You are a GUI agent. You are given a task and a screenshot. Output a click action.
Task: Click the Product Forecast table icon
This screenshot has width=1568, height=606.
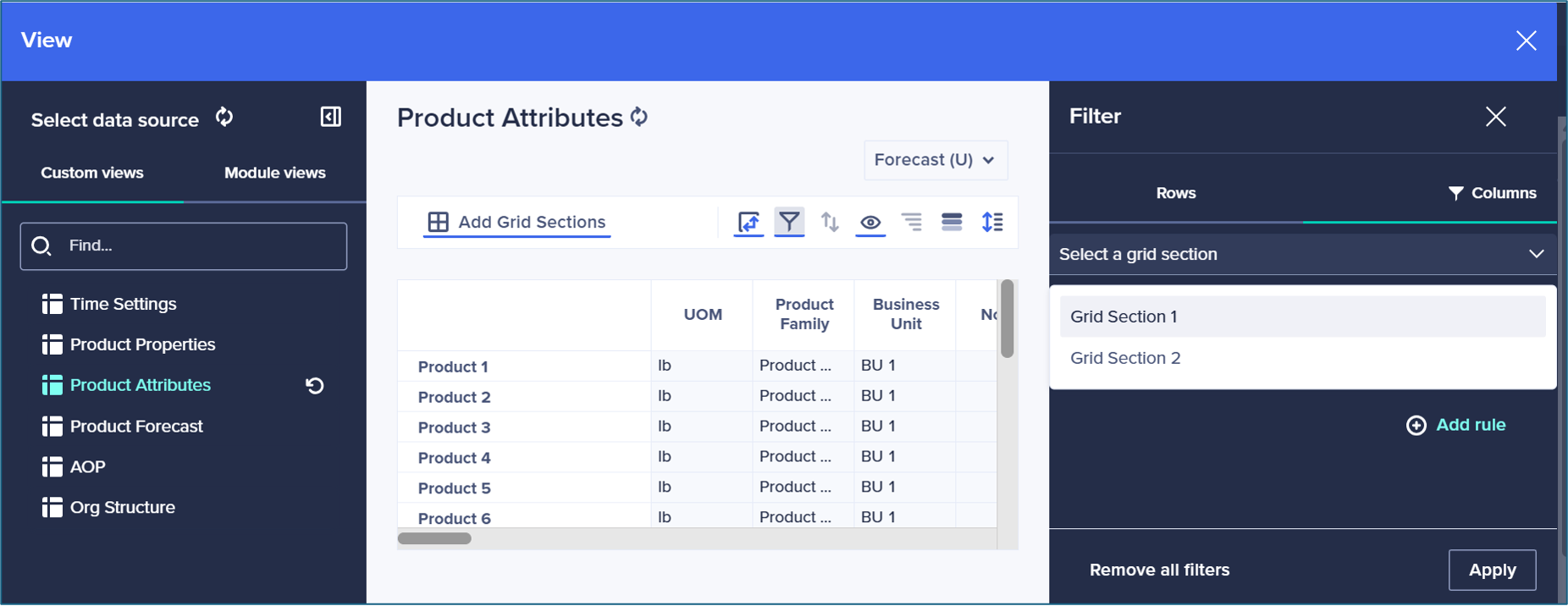tap(52, 426)
